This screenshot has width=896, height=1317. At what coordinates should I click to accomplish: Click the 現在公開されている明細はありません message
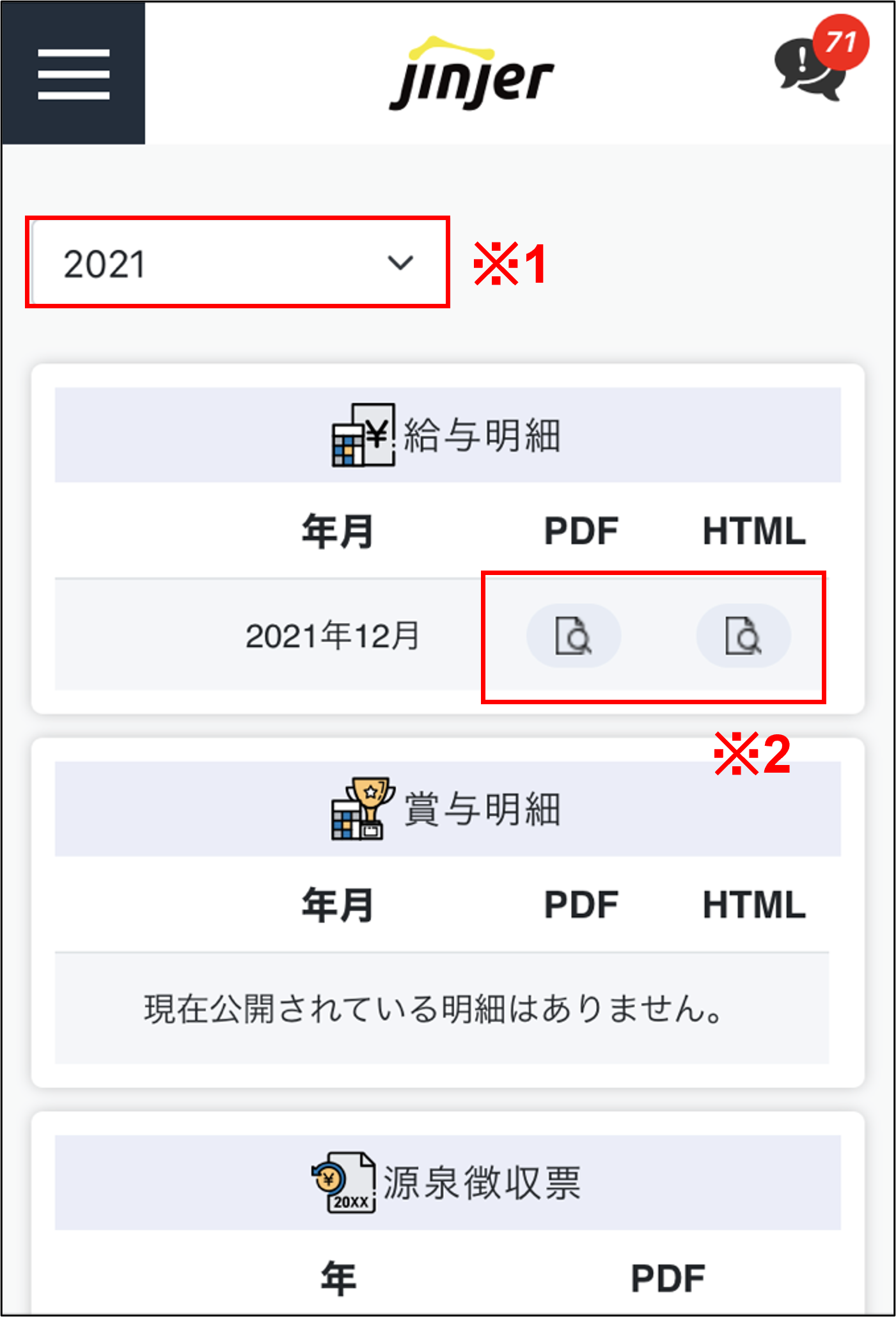(x=434, y=1009)
